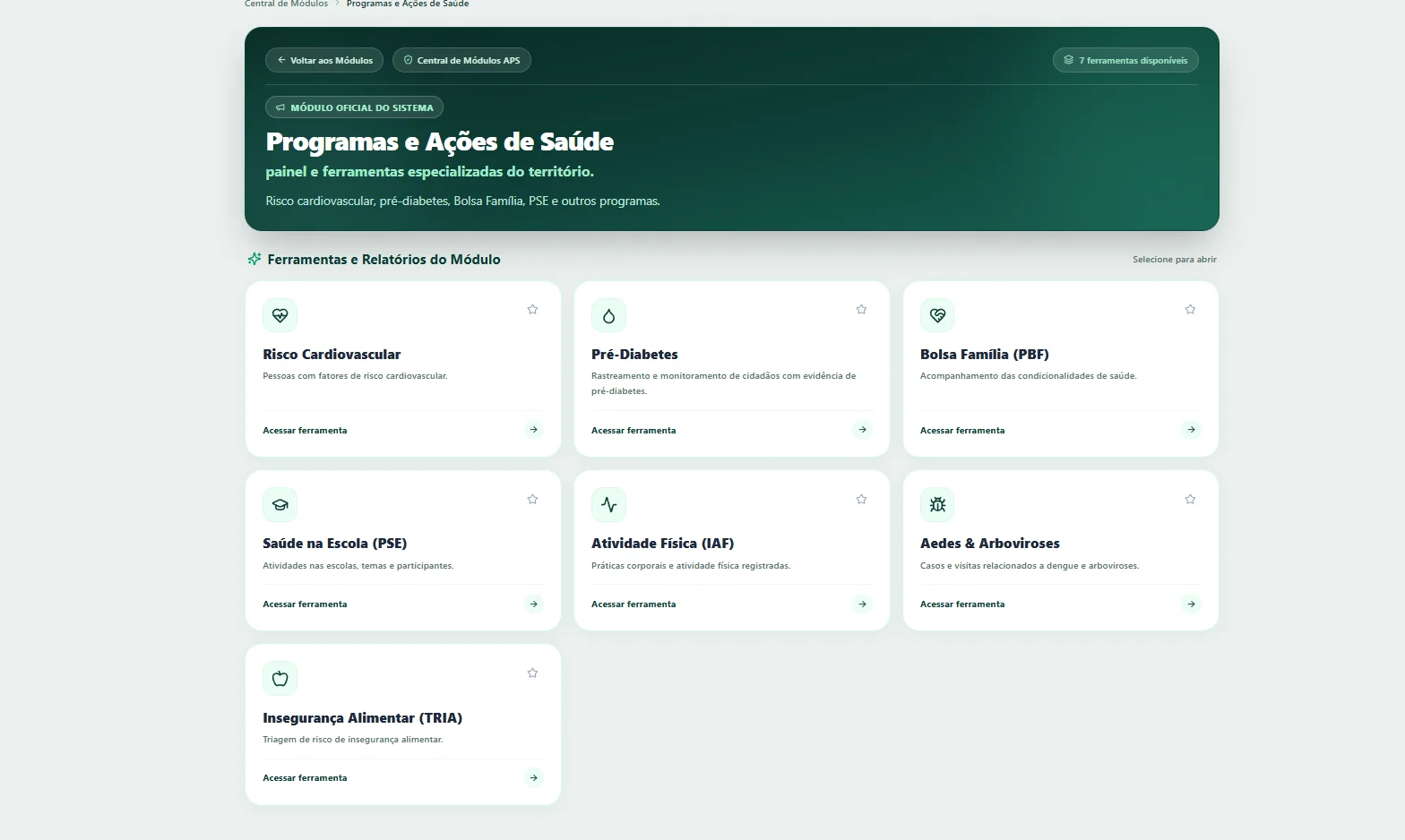Favorite Aedes & Arboviroses with the star

[1190, 499]
